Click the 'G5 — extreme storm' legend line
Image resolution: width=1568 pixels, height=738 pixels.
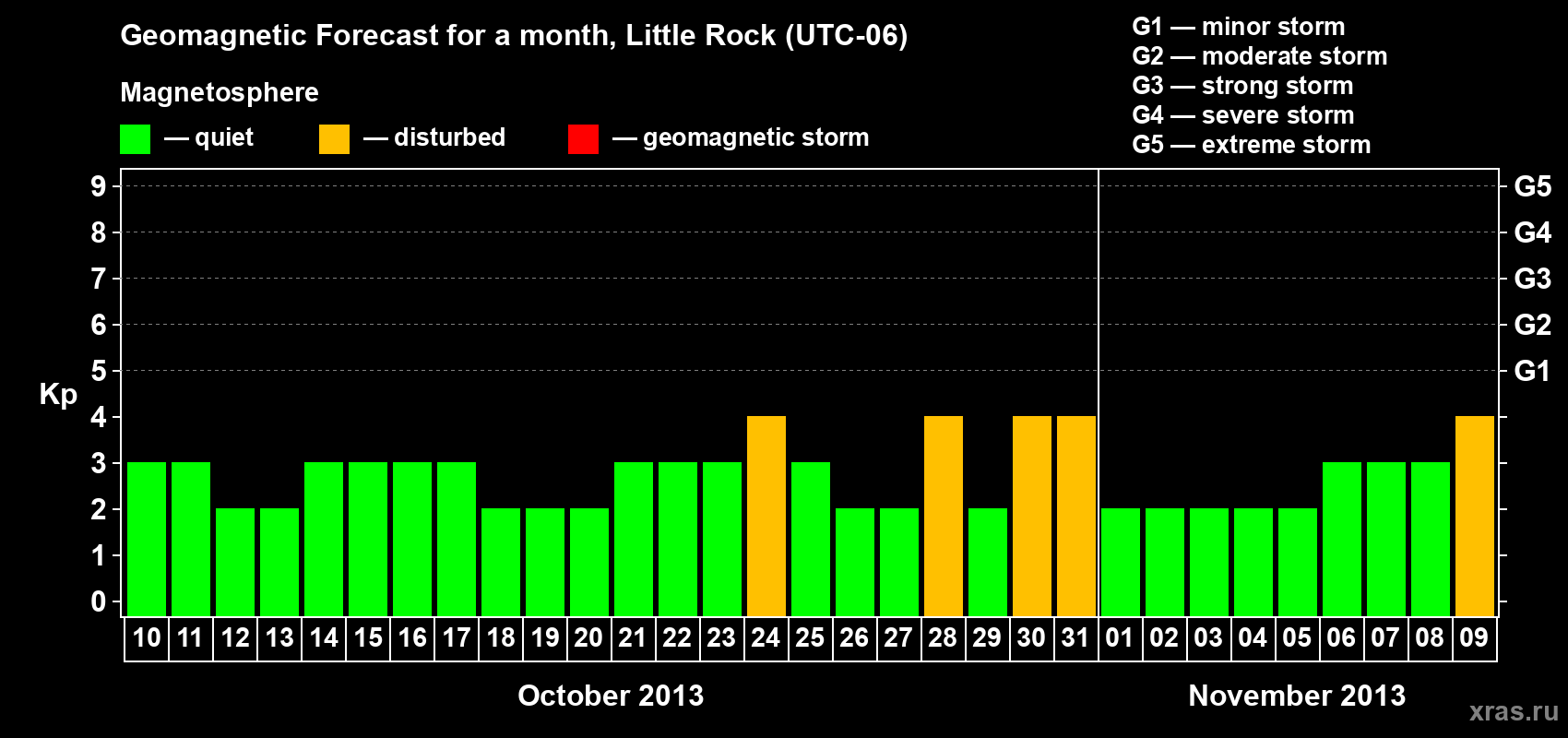[x=1252, y=145]
